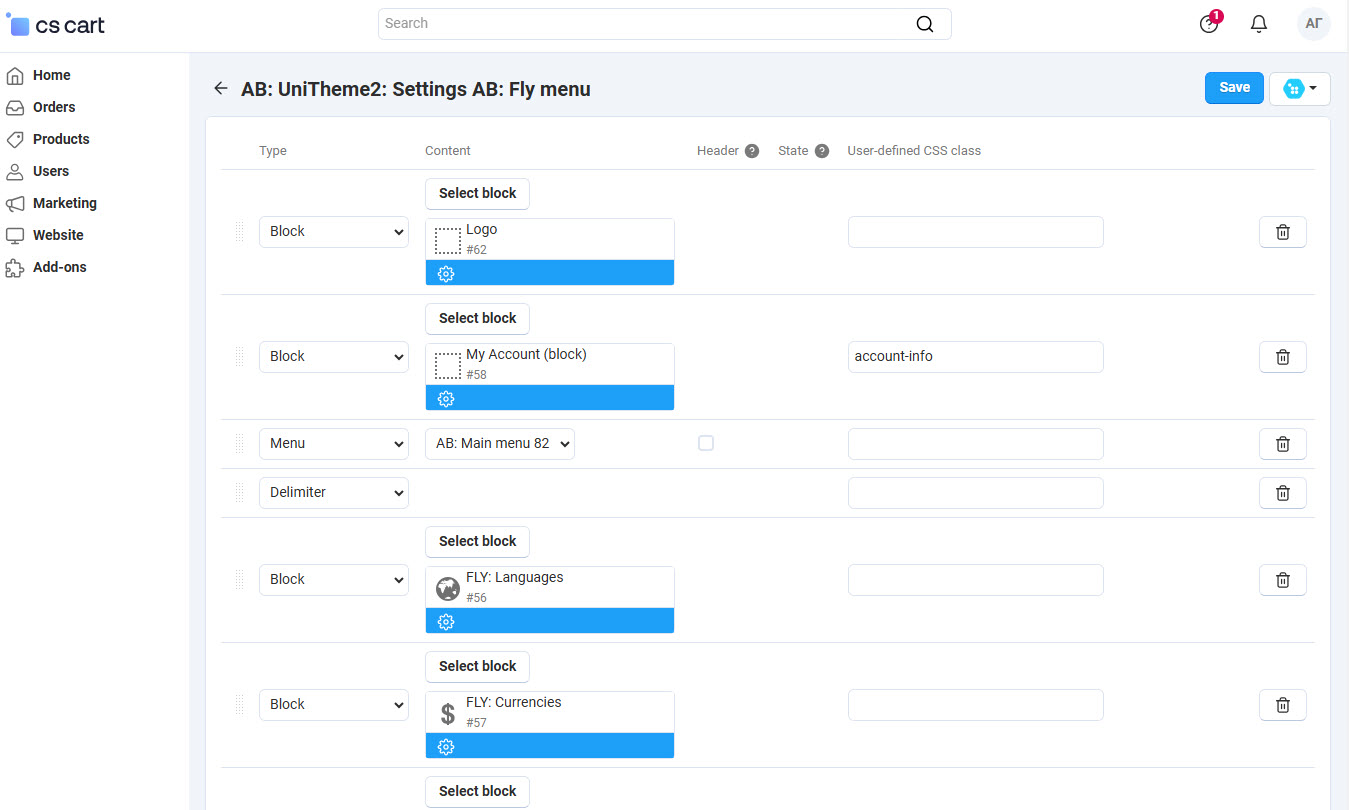Delete the Menu row

(1283, 444)
